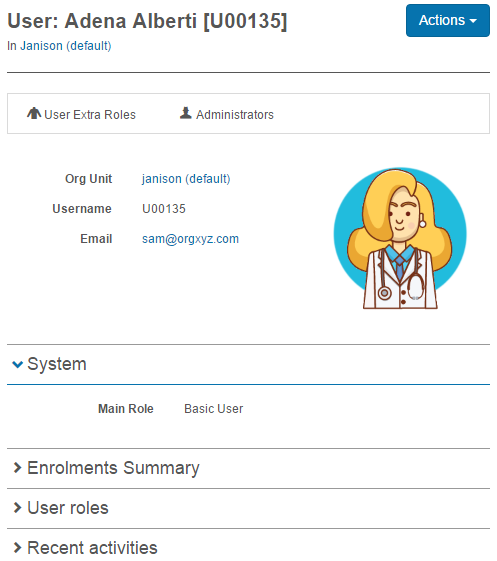Click the page title 'User: Adena Alberti [U00135]'
This screenshot has height=561, width=497.
(147, 21)
